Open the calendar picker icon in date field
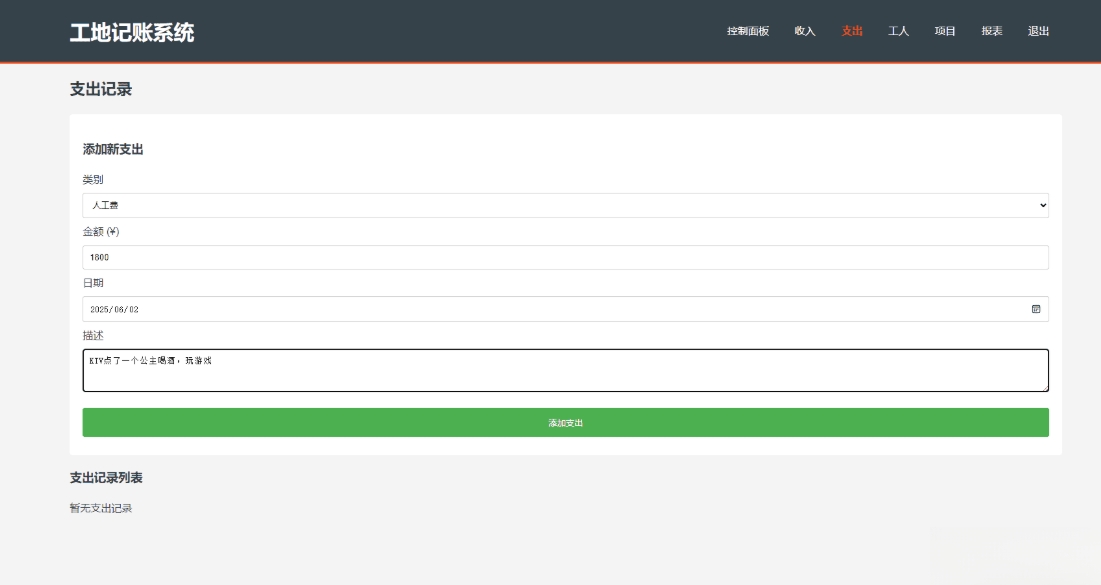The image size is (1101, 585). click(x=1036, y=309)
